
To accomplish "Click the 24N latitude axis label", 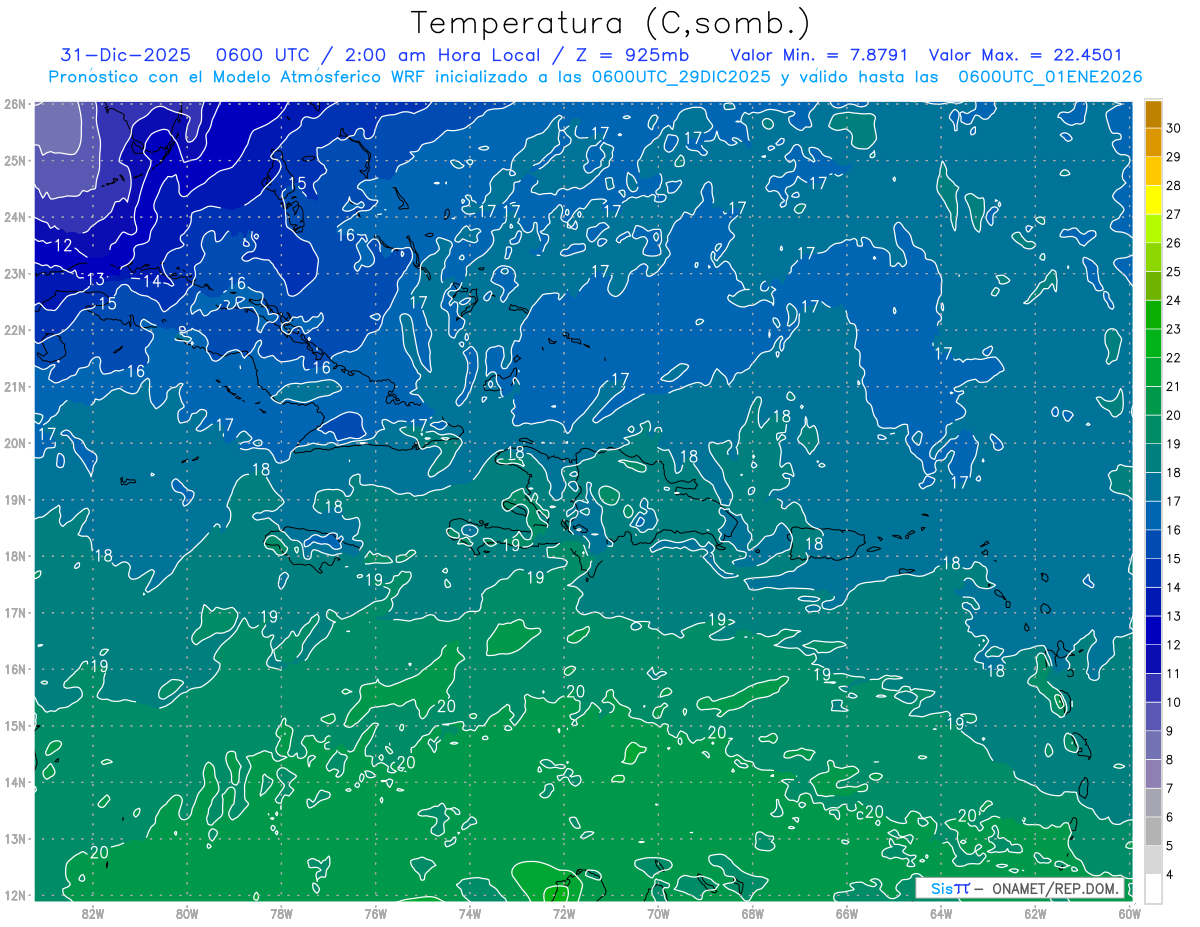I will point(14,217).
